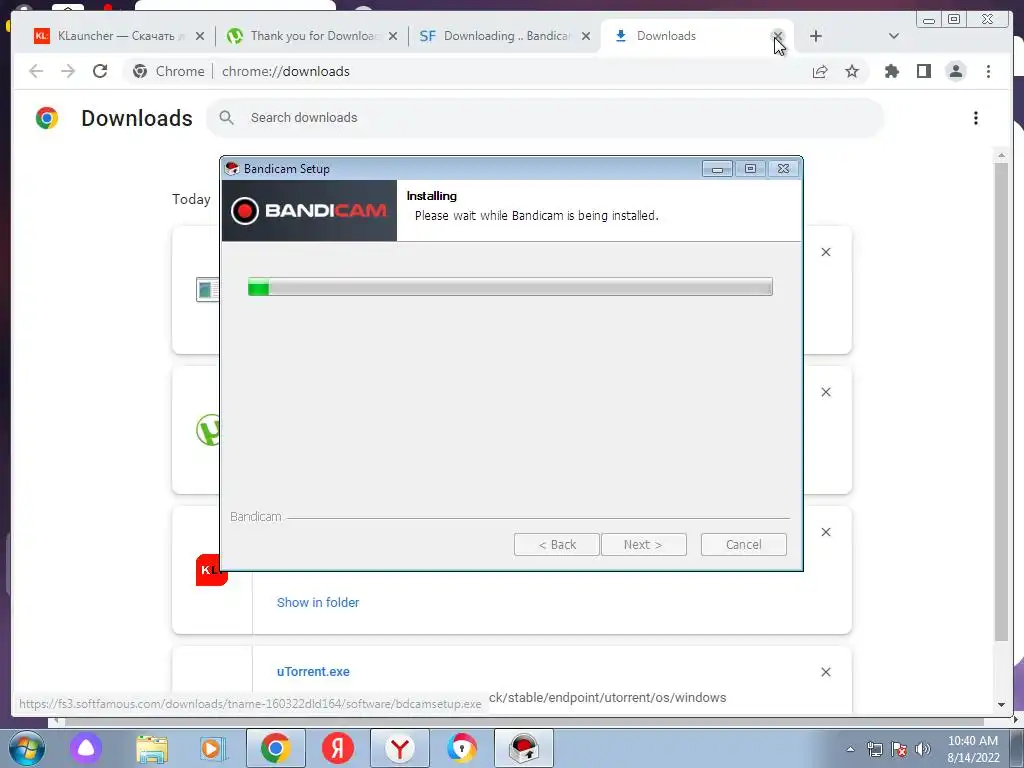Close the KLauncher tab
The height and width of the screenshot is (768, 1024).
(x=200, y=36)
